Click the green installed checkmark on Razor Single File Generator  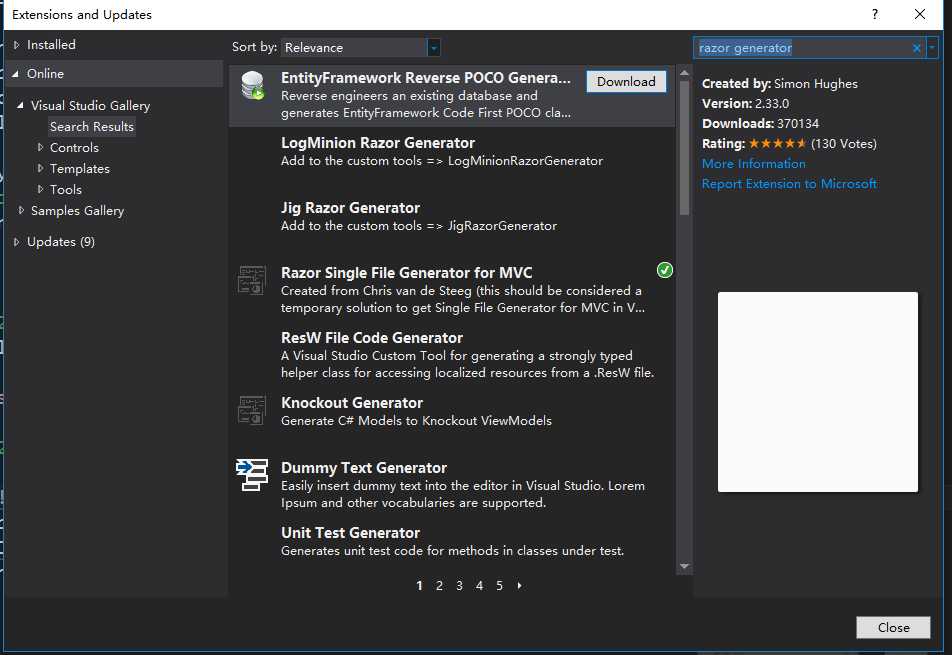[x=665, y=270]
